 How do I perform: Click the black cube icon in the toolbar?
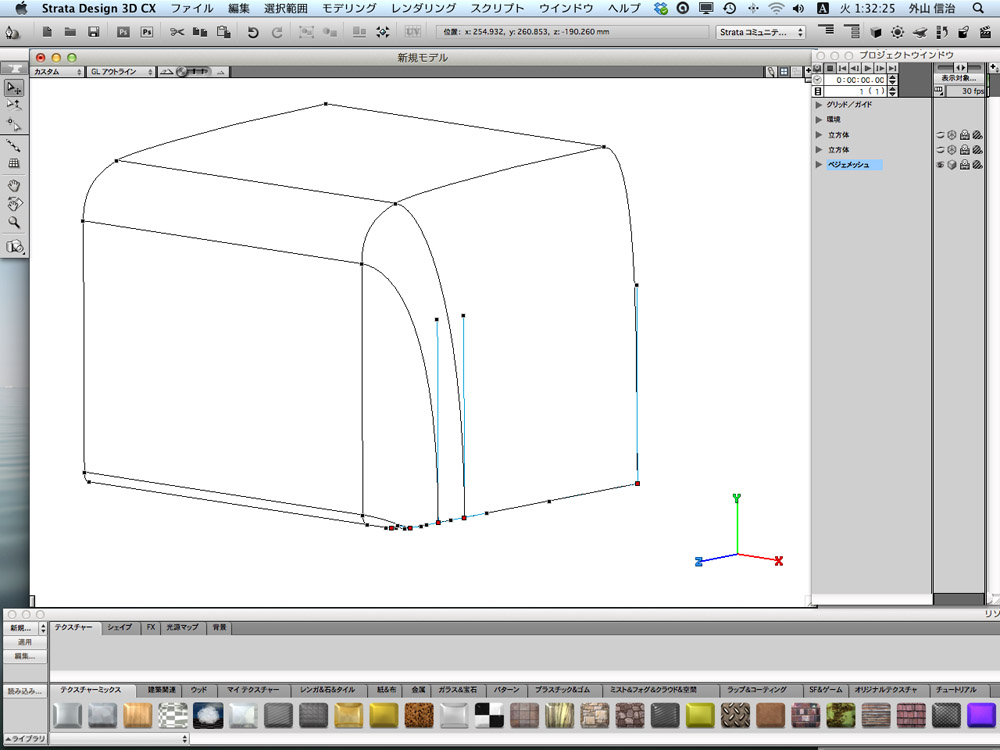(876, 32)
